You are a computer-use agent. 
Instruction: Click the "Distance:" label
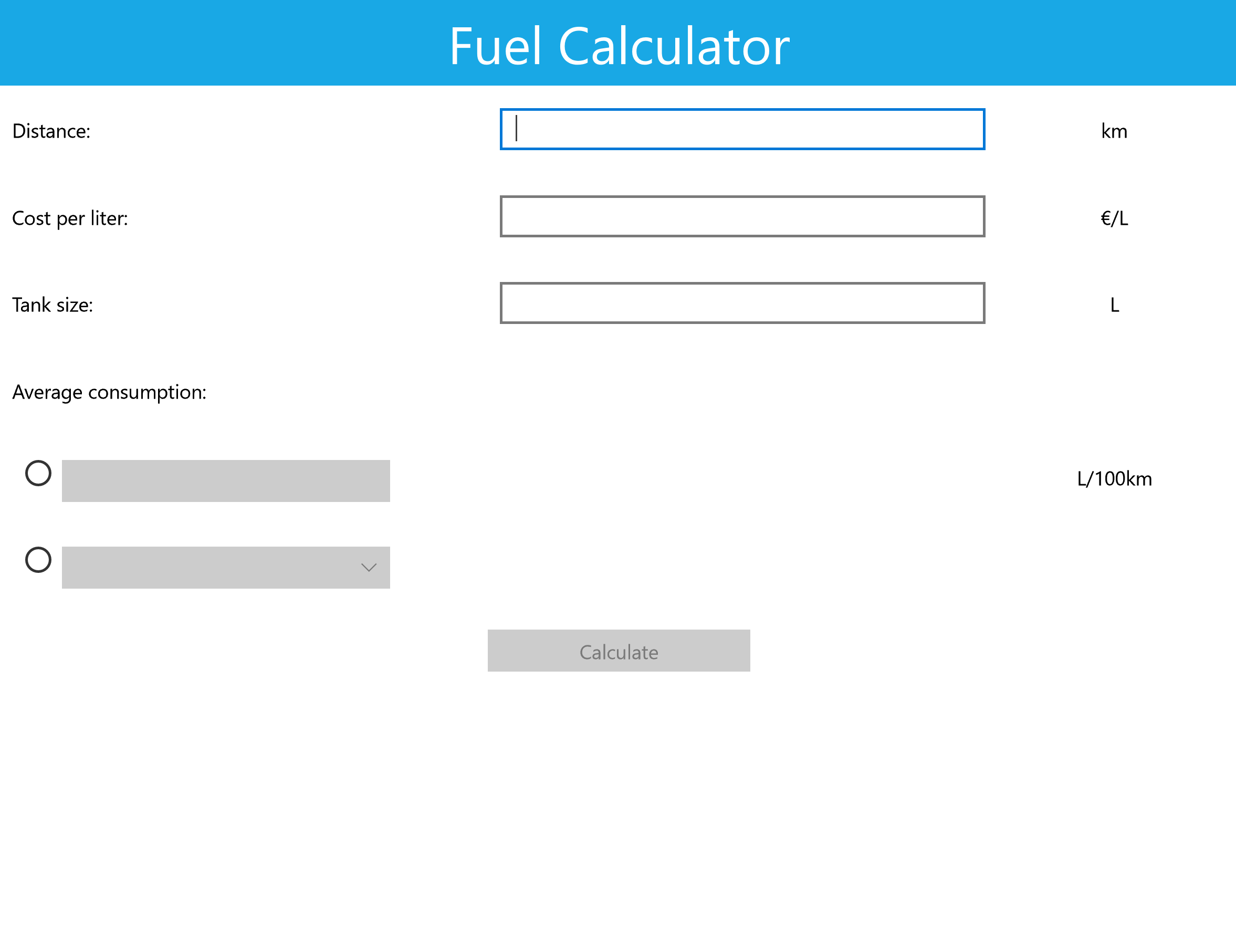(x=51, y=131)
